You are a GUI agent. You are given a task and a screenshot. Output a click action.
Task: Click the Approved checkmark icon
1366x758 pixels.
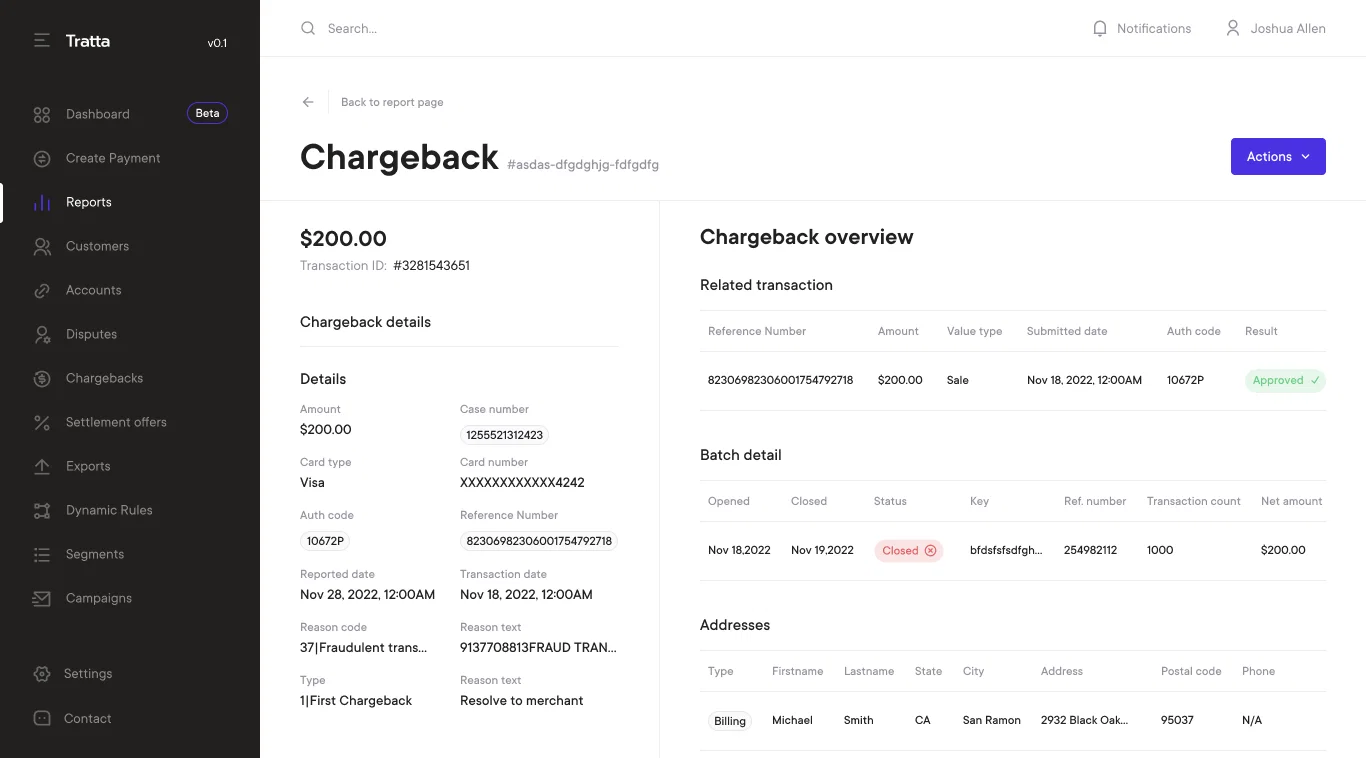(x=1315, y=380)
